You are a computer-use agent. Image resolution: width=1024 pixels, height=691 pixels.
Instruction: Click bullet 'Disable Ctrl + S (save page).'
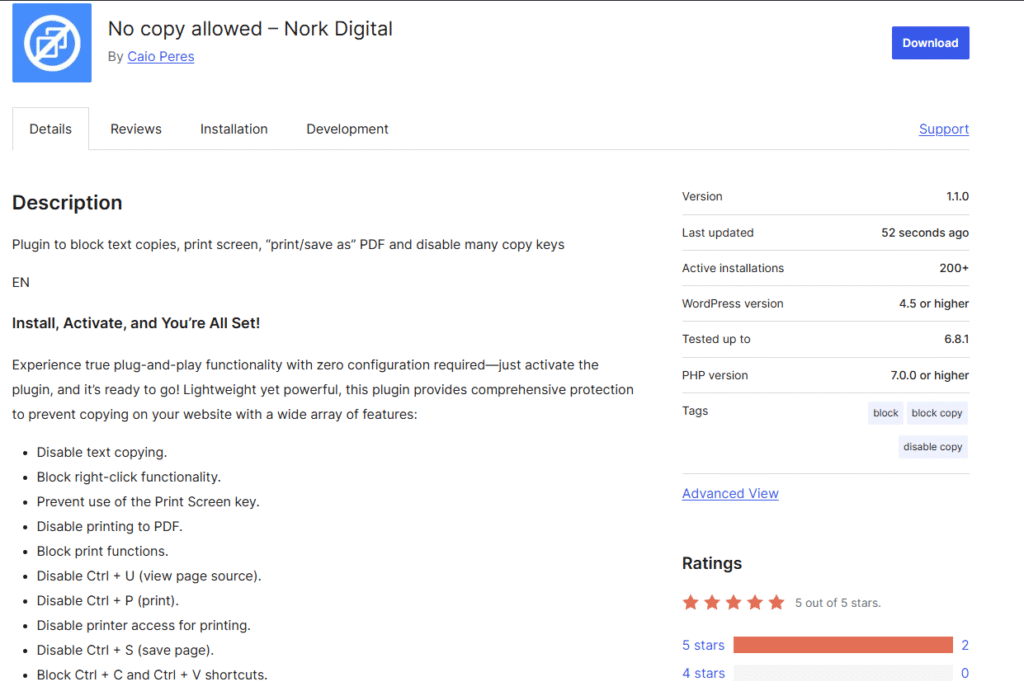125,651
